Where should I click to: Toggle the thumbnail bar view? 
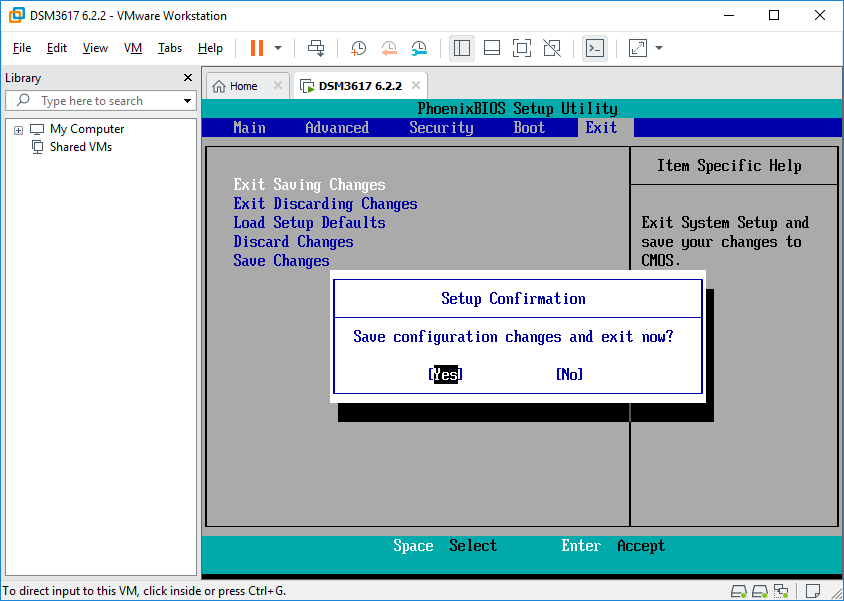(x=491, y=48)
